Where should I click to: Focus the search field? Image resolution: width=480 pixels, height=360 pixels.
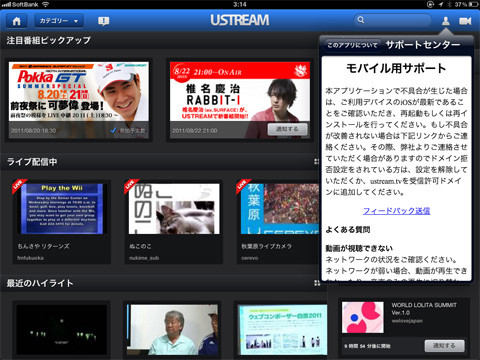coord(393,20)
